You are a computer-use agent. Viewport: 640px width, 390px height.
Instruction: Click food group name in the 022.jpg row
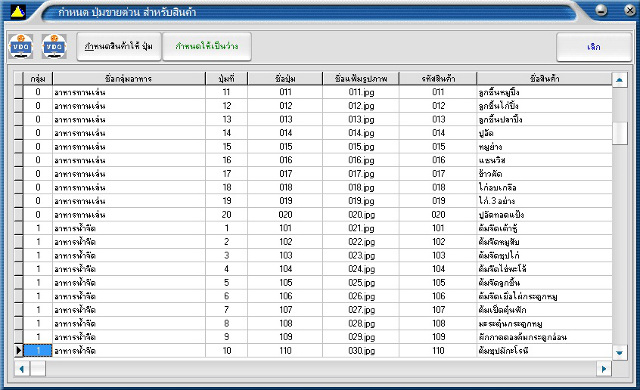click(129, 242)
